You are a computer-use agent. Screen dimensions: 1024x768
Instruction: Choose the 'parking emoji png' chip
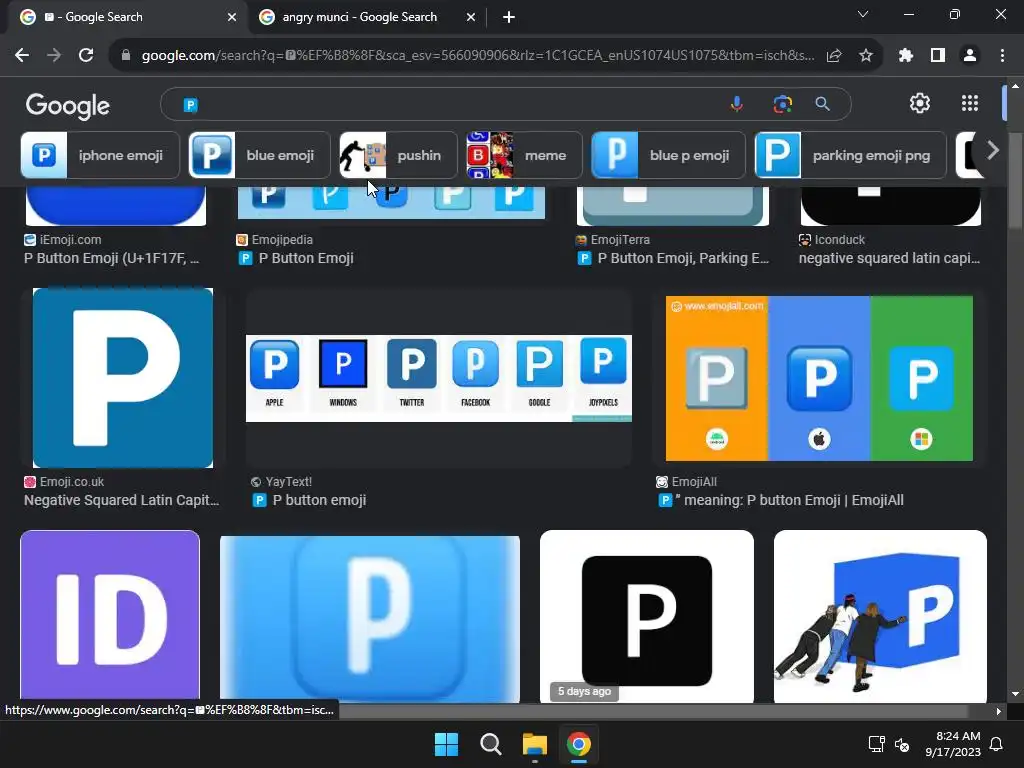coord(850,155)
